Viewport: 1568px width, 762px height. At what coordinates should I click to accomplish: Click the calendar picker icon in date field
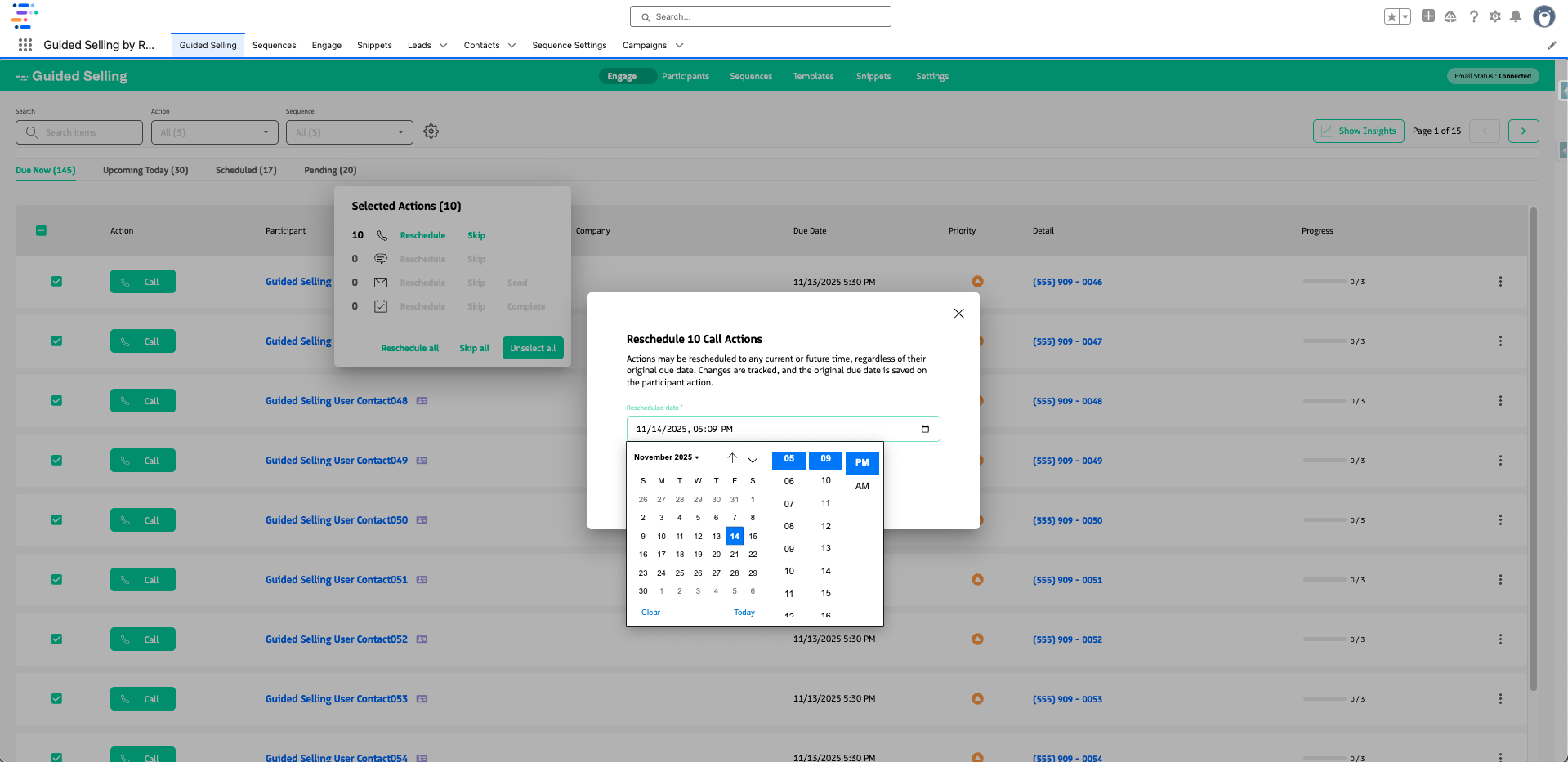[x=925, y=429]
